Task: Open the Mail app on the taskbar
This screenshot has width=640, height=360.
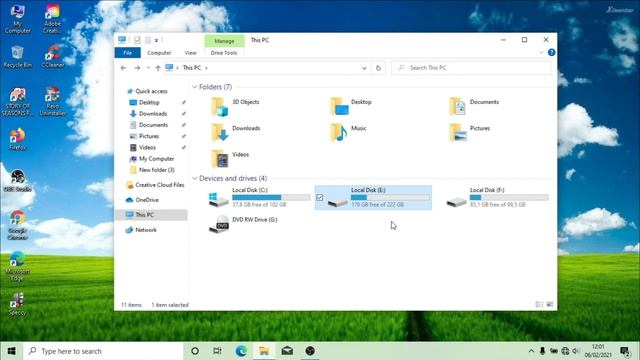Action: (x=287, y=351)
